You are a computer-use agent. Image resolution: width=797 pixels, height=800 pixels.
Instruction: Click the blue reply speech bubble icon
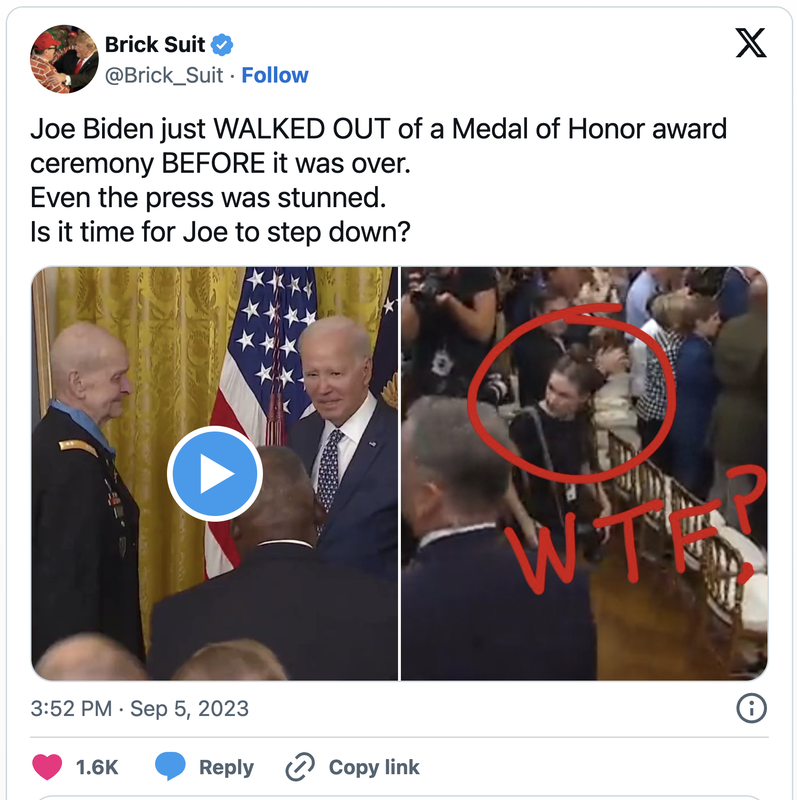(169, 766)
